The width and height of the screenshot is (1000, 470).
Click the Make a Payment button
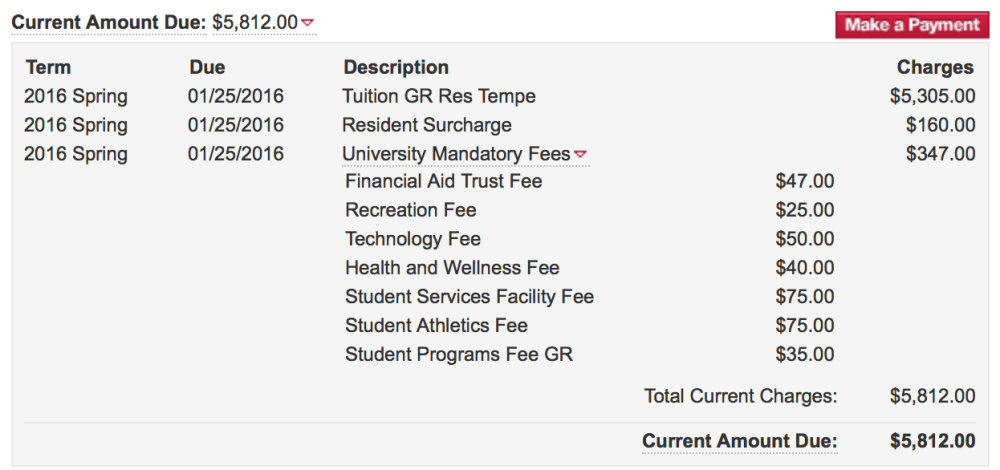(x=912, y=25)
